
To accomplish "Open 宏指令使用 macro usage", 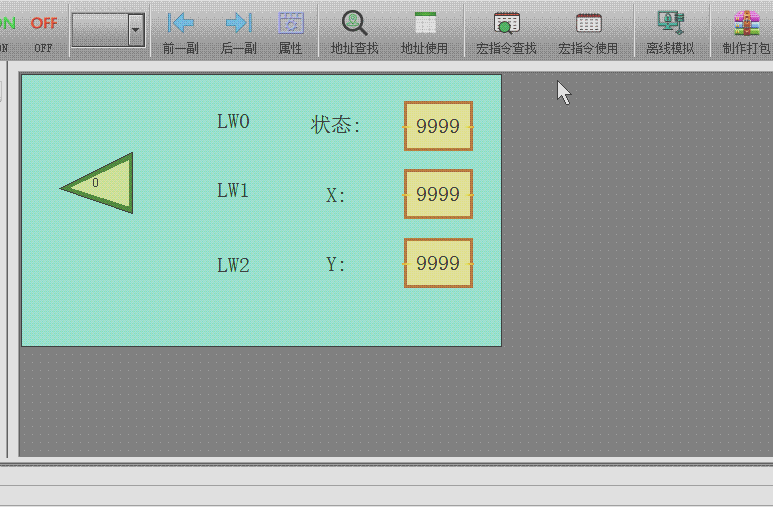I will pyautogui.click(x=588, y=24).
